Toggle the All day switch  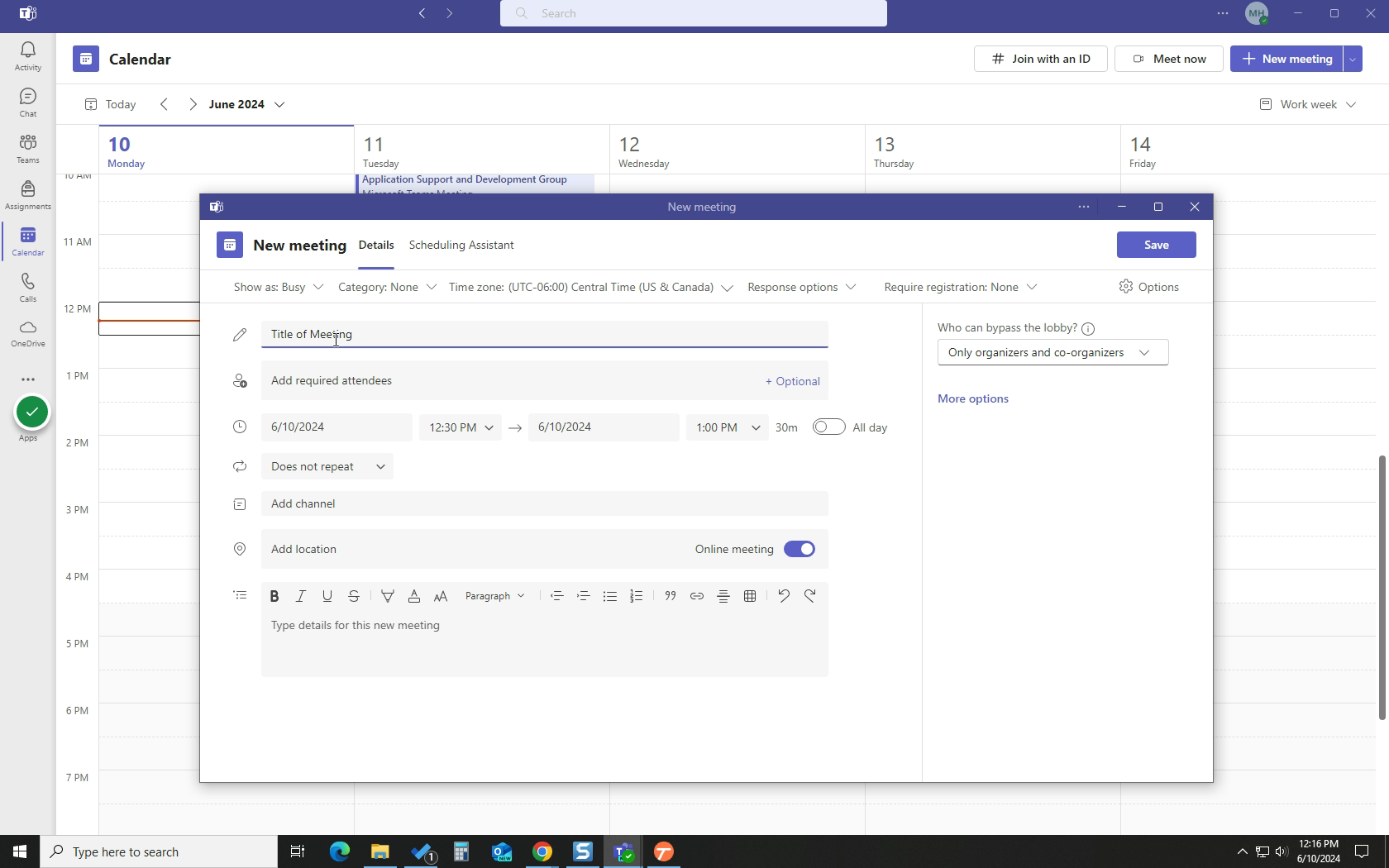tap(828, 427)
